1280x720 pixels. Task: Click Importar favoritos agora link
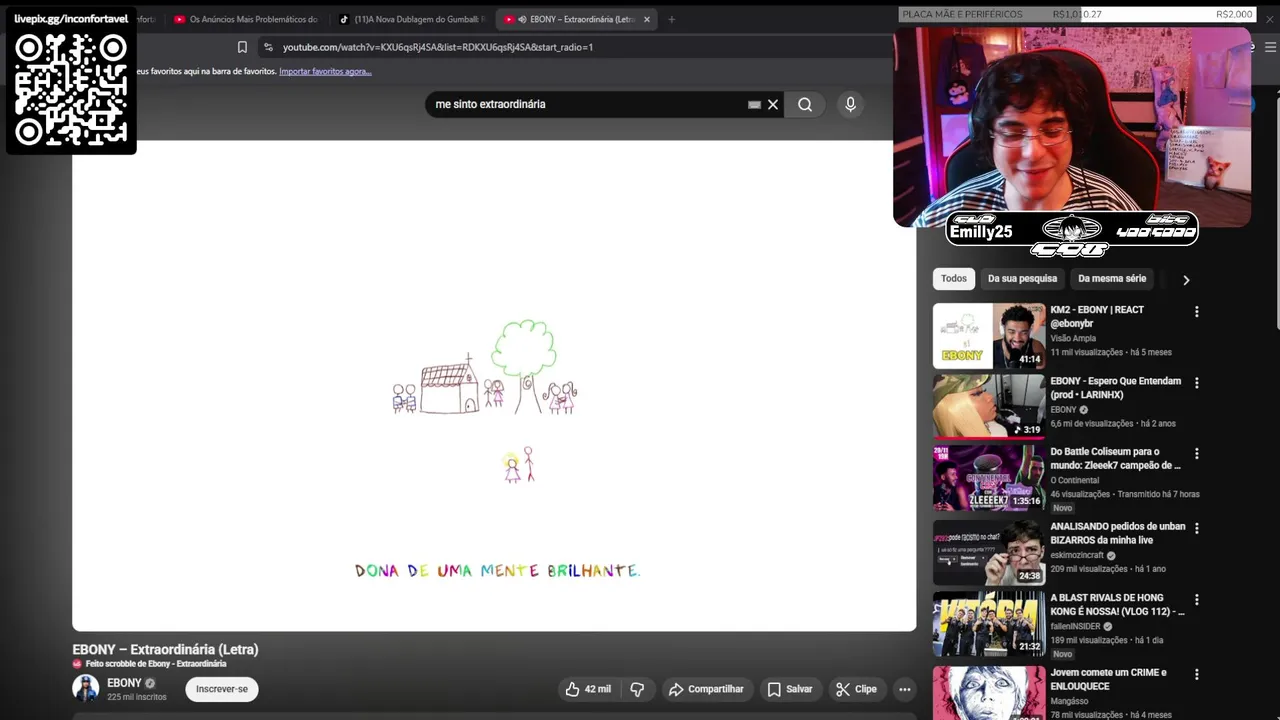(325, 71)
